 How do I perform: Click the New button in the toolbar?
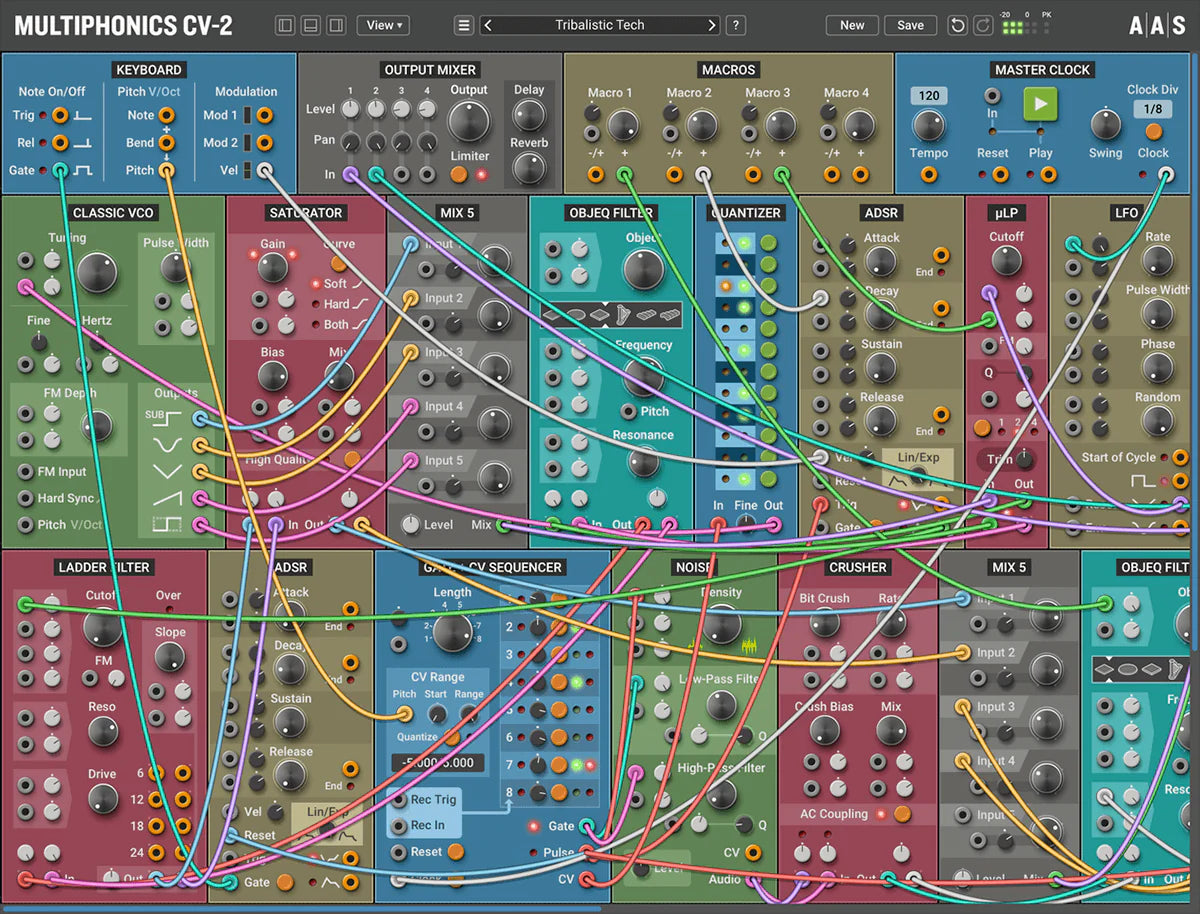[x=852, y=25]
